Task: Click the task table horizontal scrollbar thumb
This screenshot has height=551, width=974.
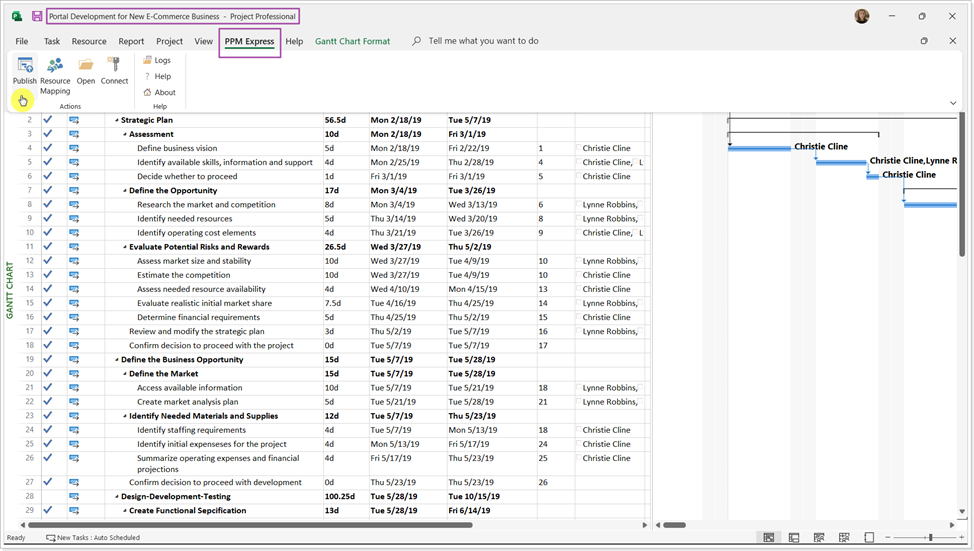Action: (x=250, y=525)
